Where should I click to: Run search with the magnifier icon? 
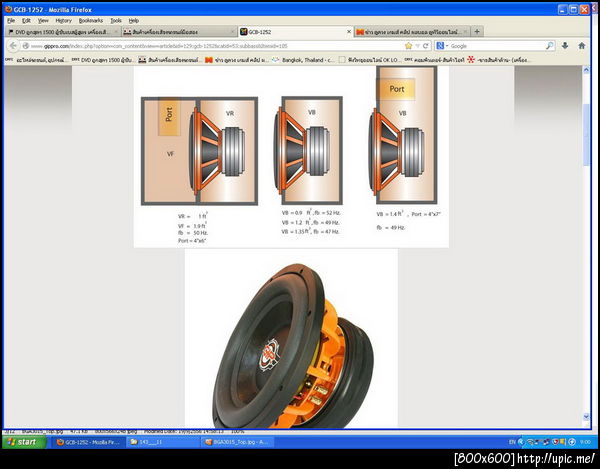(x=549, y=46)
